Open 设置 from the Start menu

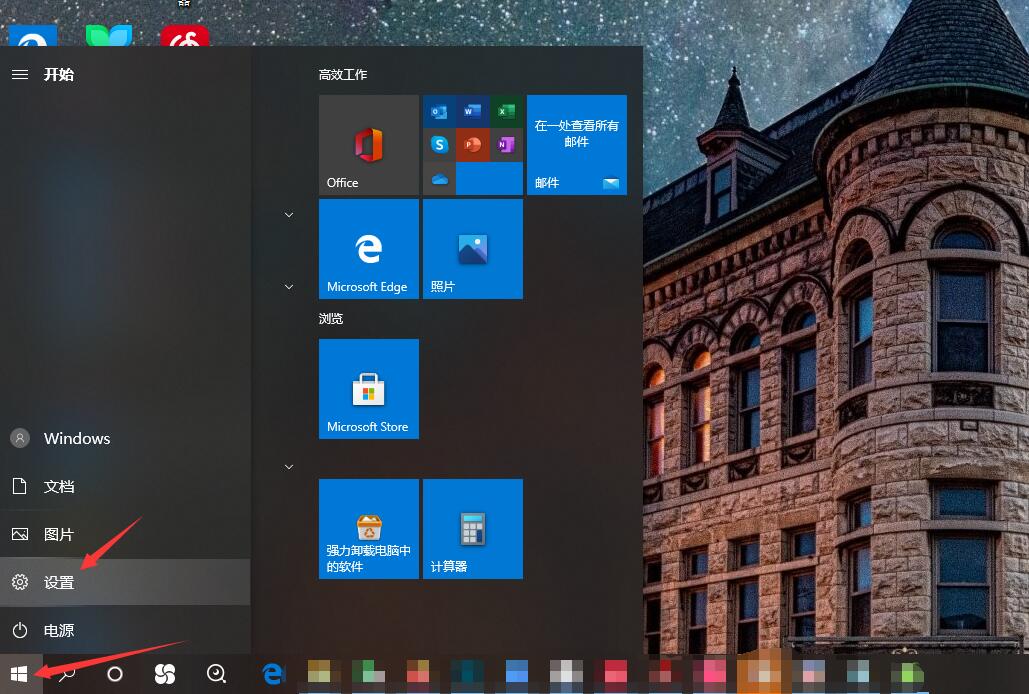(125, 582)
